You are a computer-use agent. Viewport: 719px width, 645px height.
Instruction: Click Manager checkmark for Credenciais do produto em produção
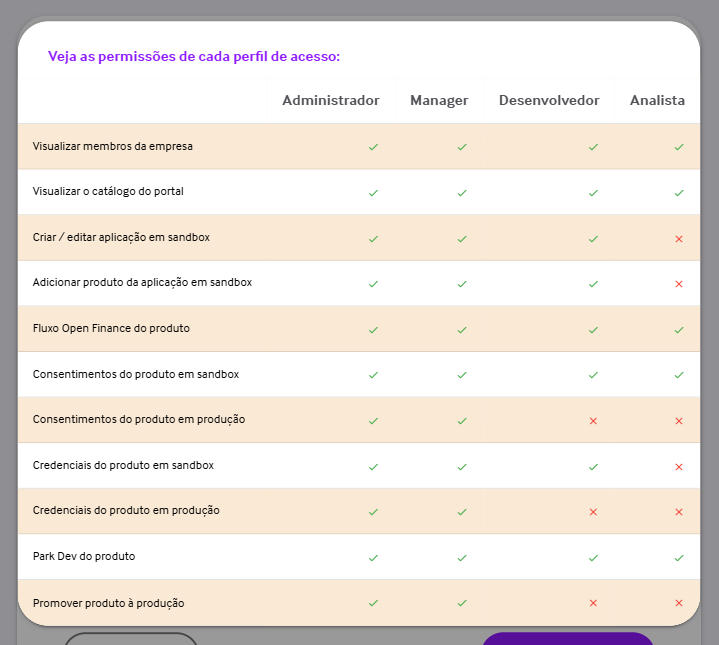(462, 512)
